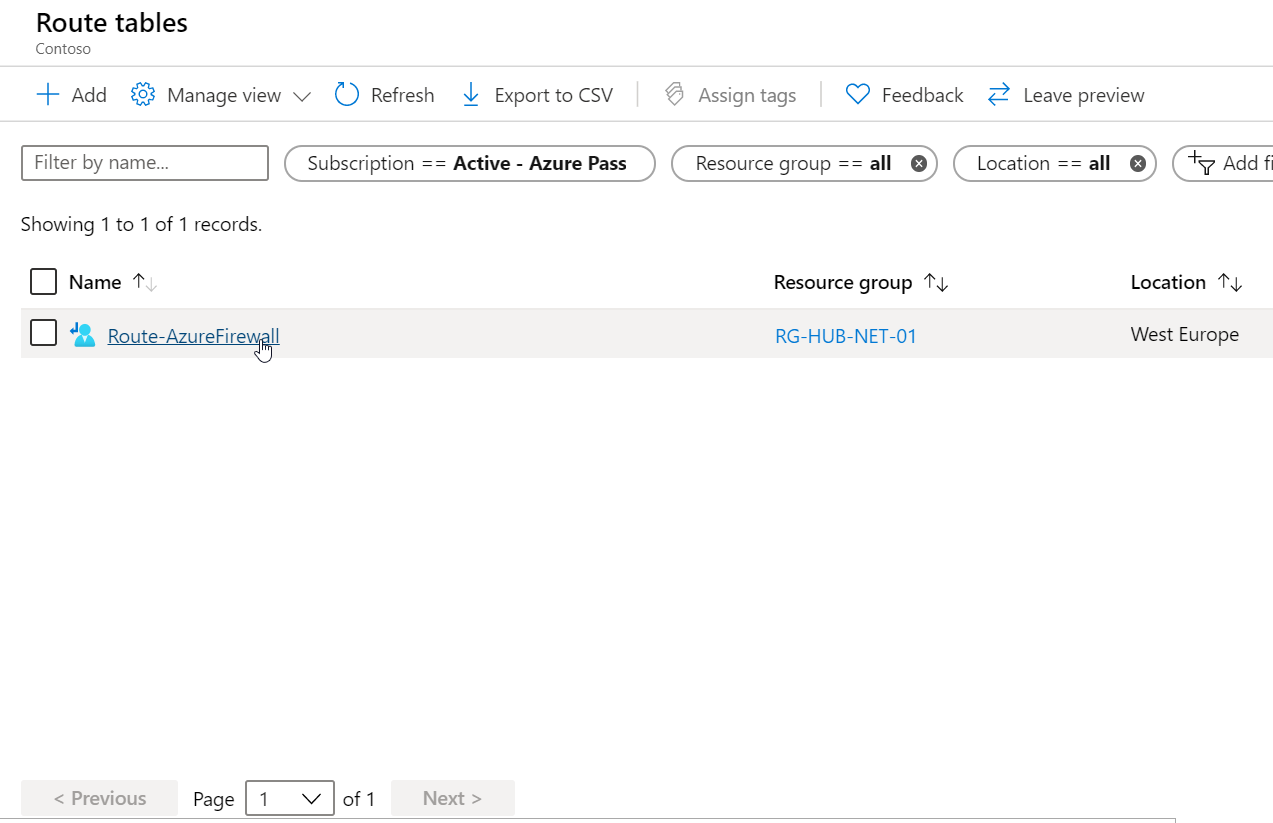Click the West Europe location cell

coord(1184,334)
